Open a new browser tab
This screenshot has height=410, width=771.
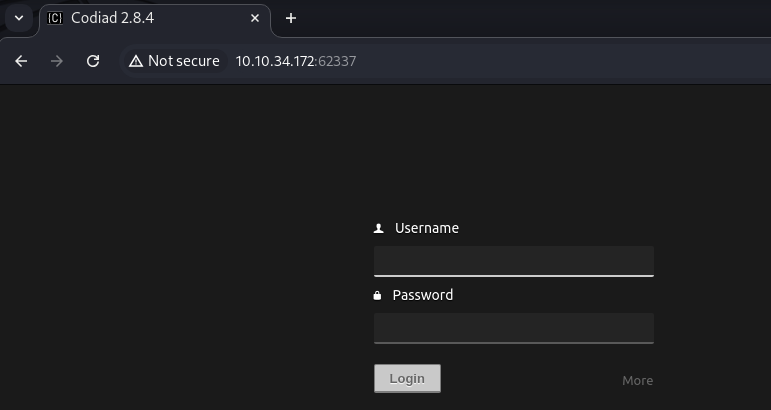click(291, 18)
